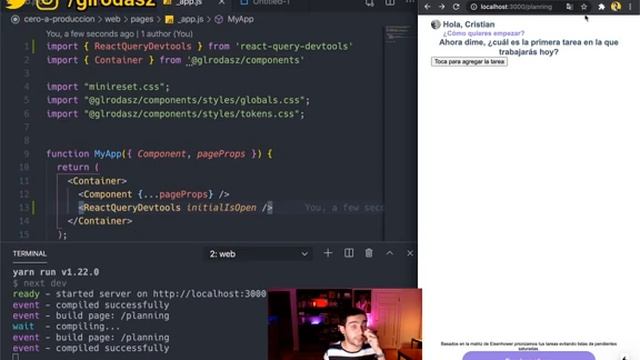Open the _app.js breadcrumb item
The width and height of the screenshot is (640, 360).
pyautogui.click(x=190, y=19)
